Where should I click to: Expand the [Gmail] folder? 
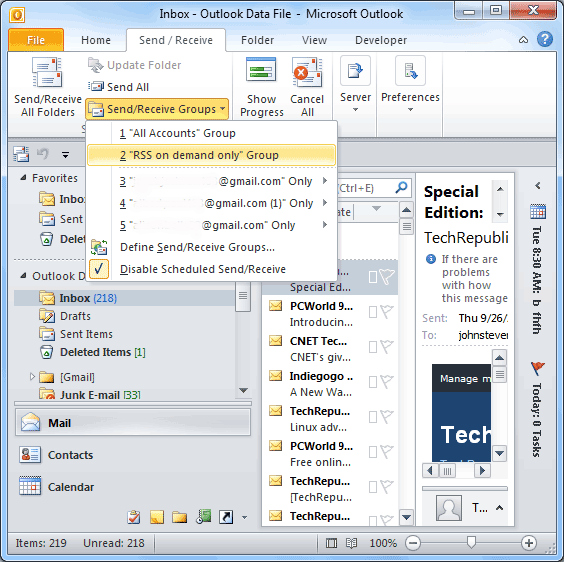coord(32,377)
